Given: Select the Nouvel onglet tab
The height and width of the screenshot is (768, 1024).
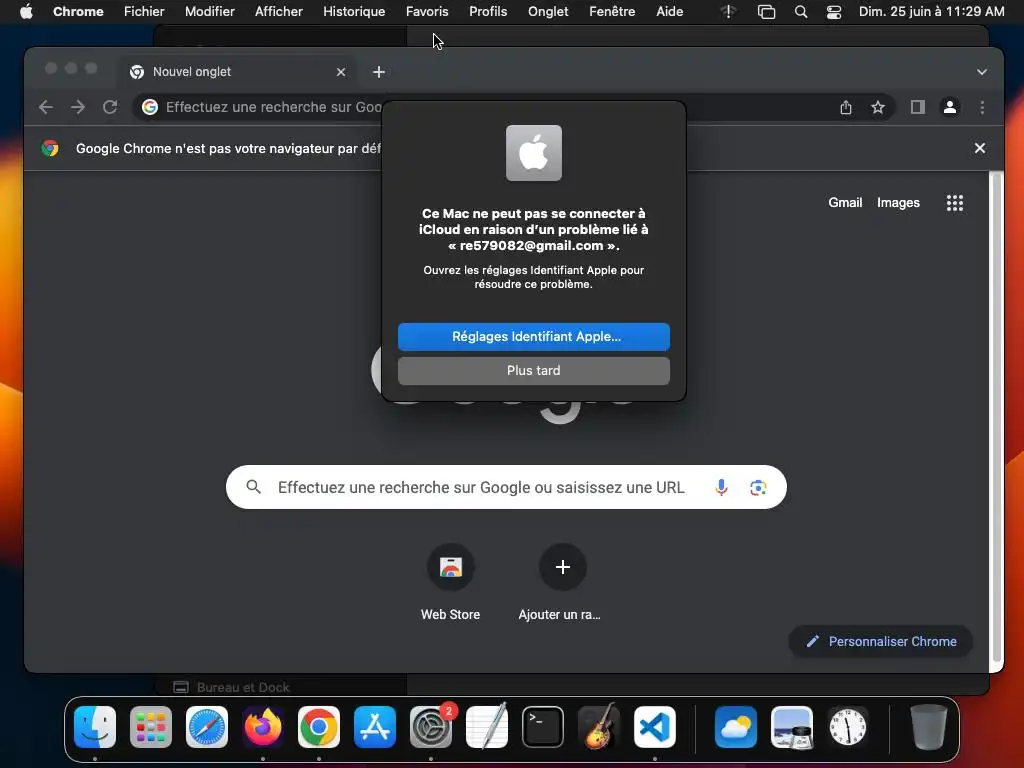Looking at the screenshot, I should (x=238, y=72).
